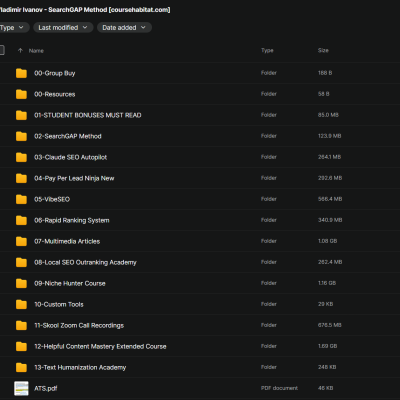
Task: Click the 188 B size value
Action: click(325, 73)
